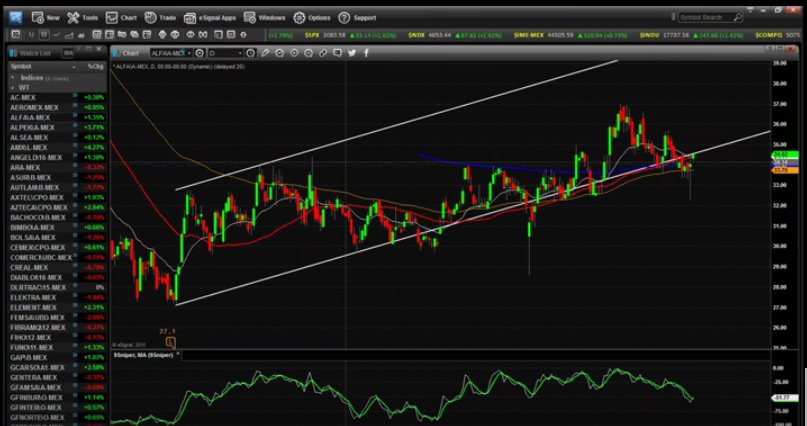Select BOLSAA-MEX in the watch list
The image size is (807, 426).
[x=58, y=237]
